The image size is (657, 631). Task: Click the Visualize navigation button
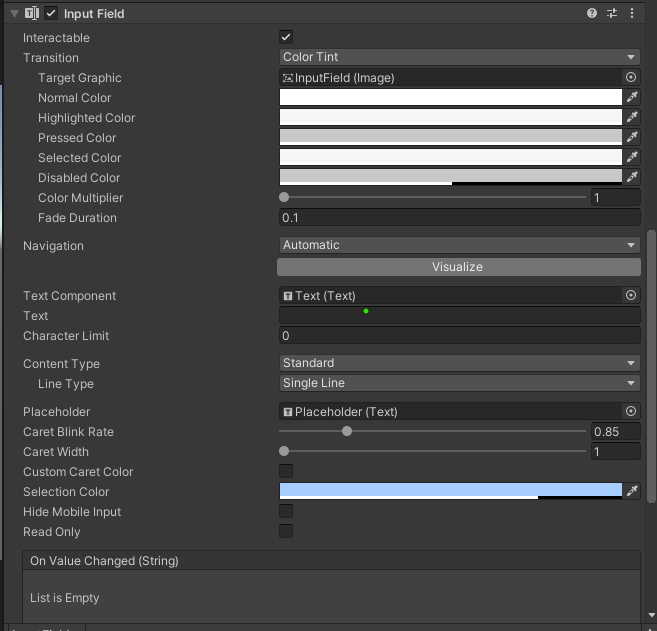[x=459, y=267]
